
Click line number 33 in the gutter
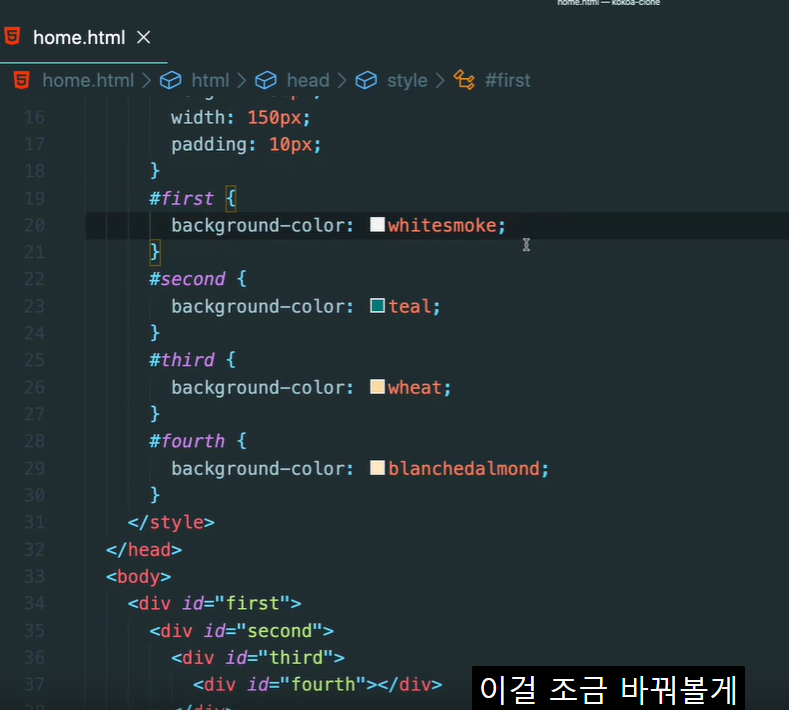point(34,576)
